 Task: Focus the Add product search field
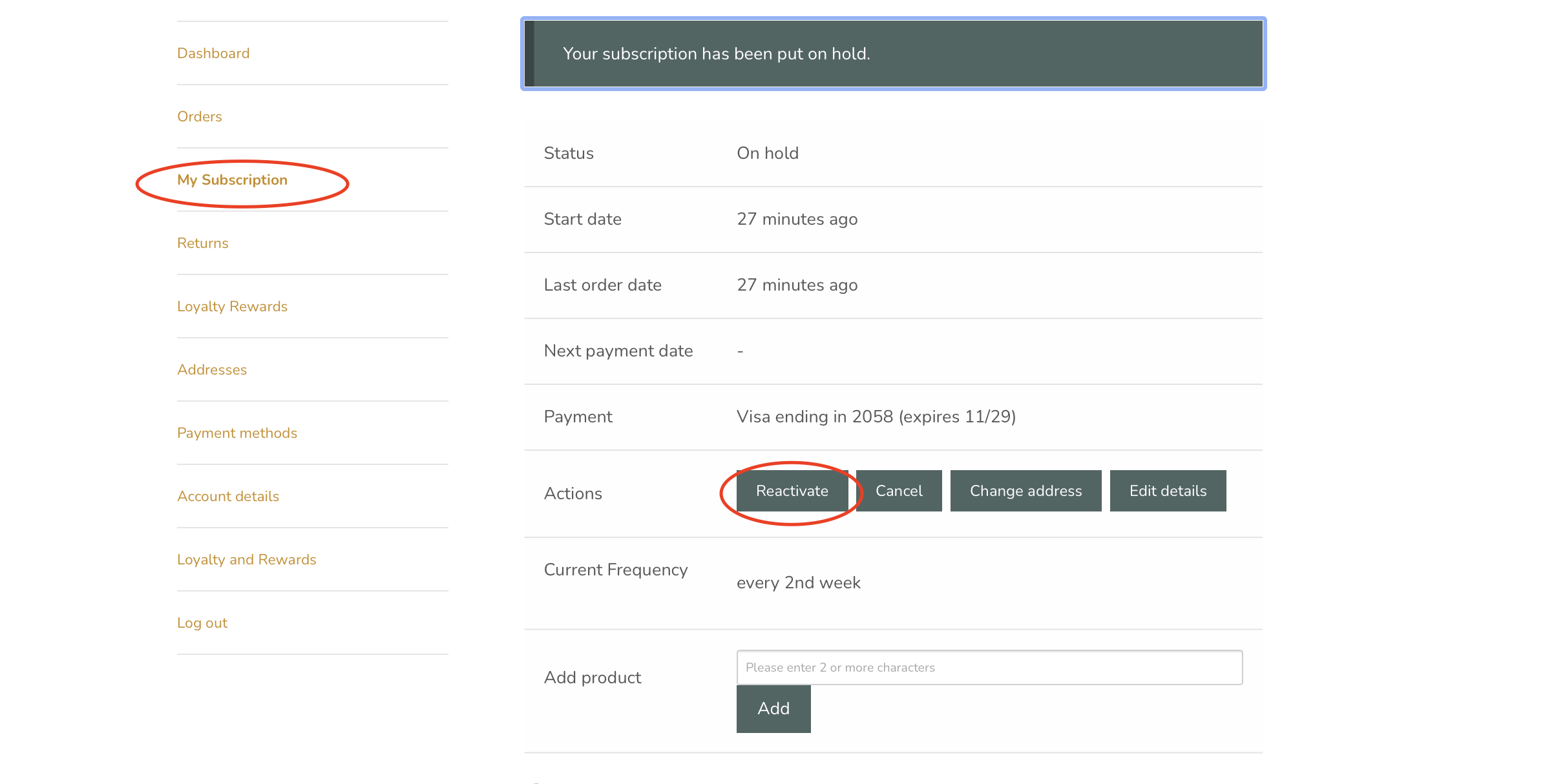coord(989,667)
